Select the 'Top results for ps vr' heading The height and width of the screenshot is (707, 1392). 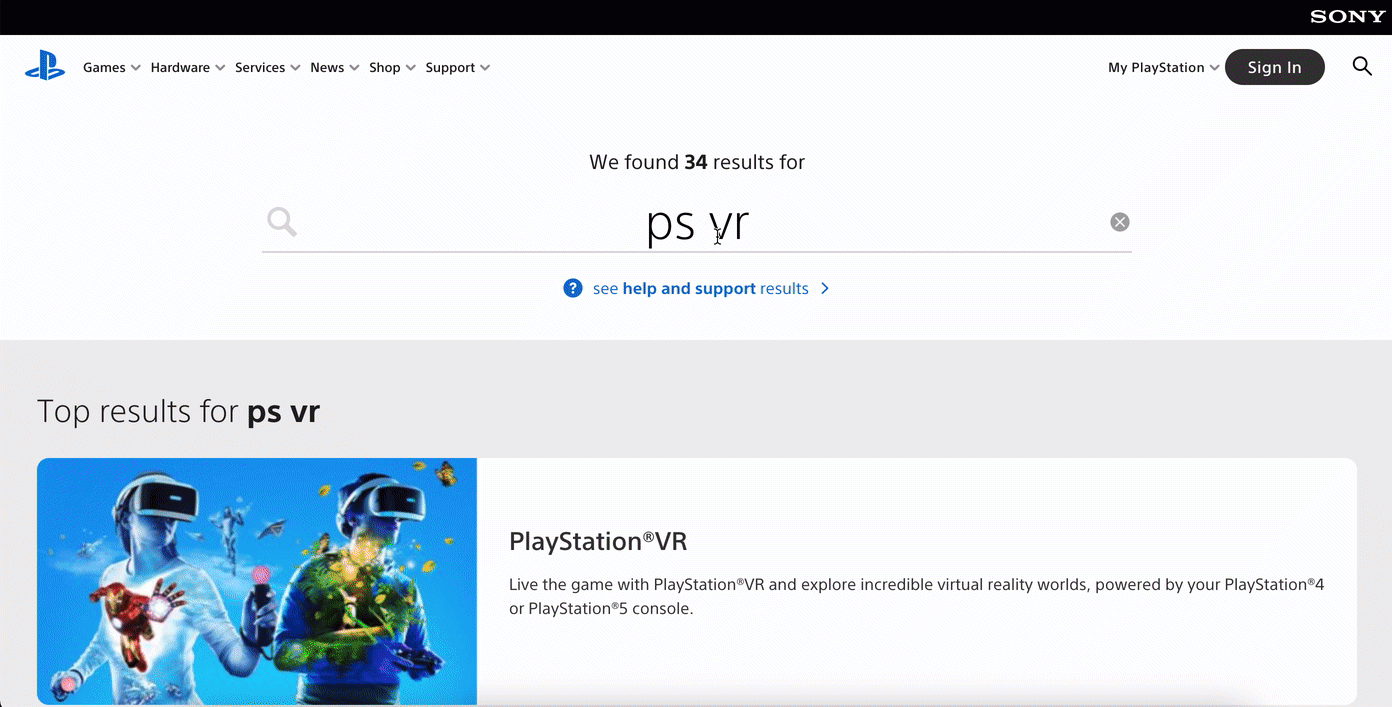click(x=178, y=411)
